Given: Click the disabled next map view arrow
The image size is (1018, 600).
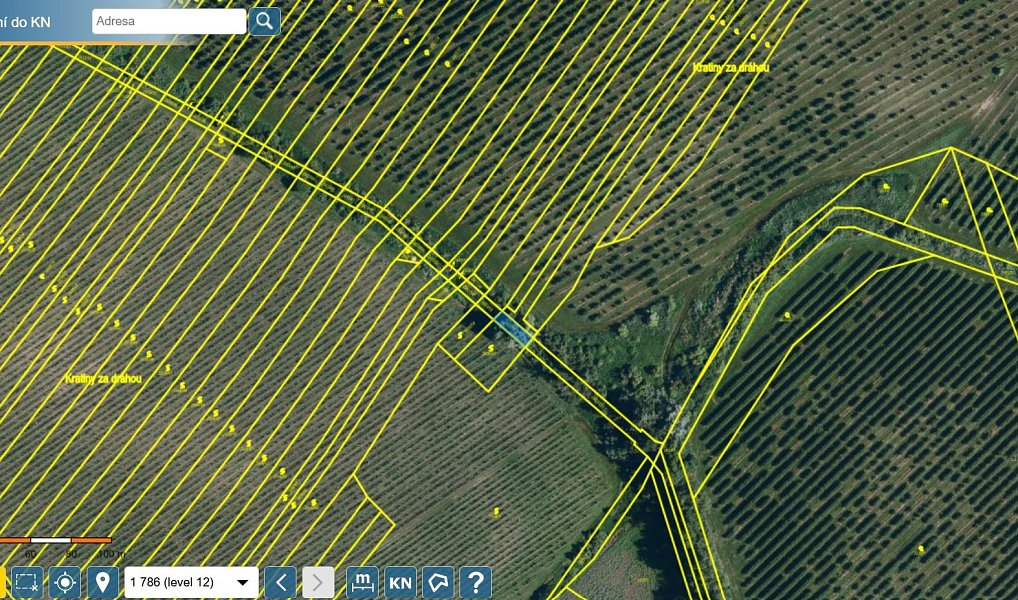Looking at the screenshot, I should tap(319, 582).
